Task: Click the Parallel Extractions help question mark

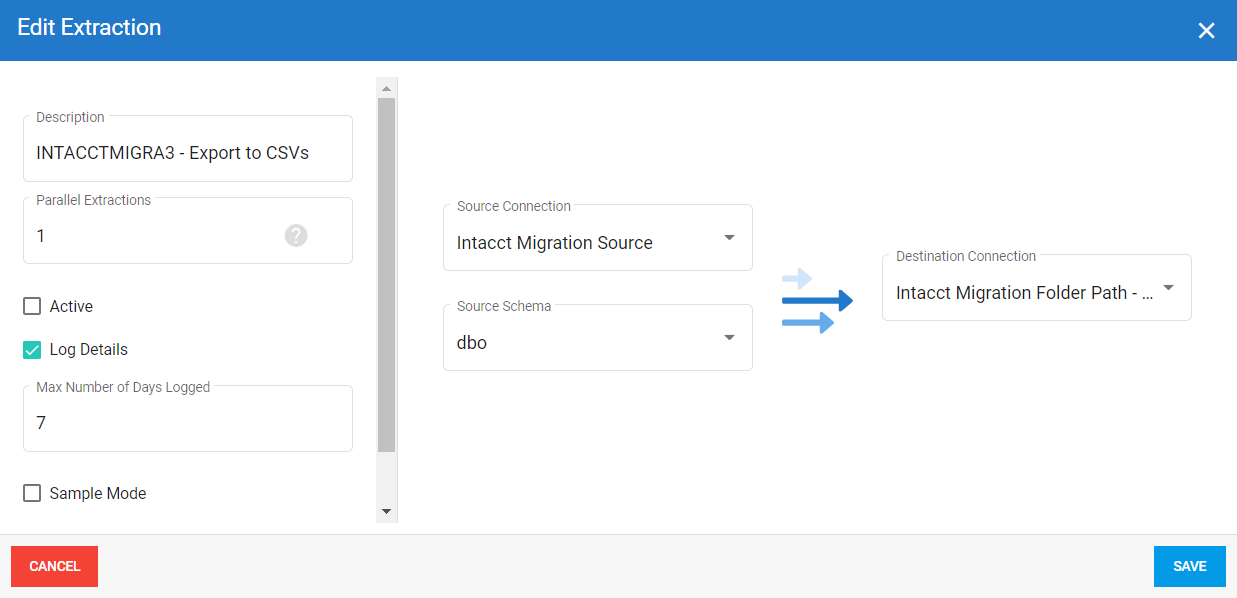Action: point(295,236)
